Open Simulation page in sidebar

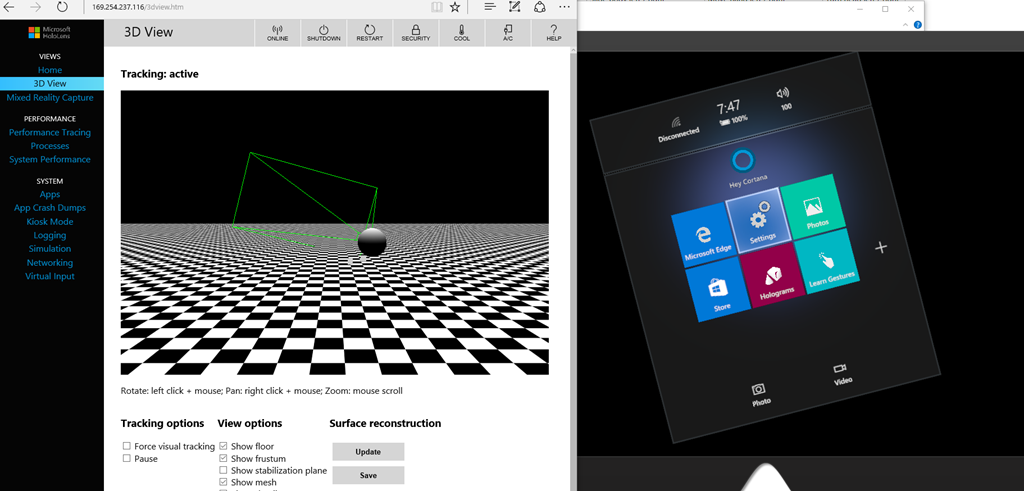pos(50,248)
